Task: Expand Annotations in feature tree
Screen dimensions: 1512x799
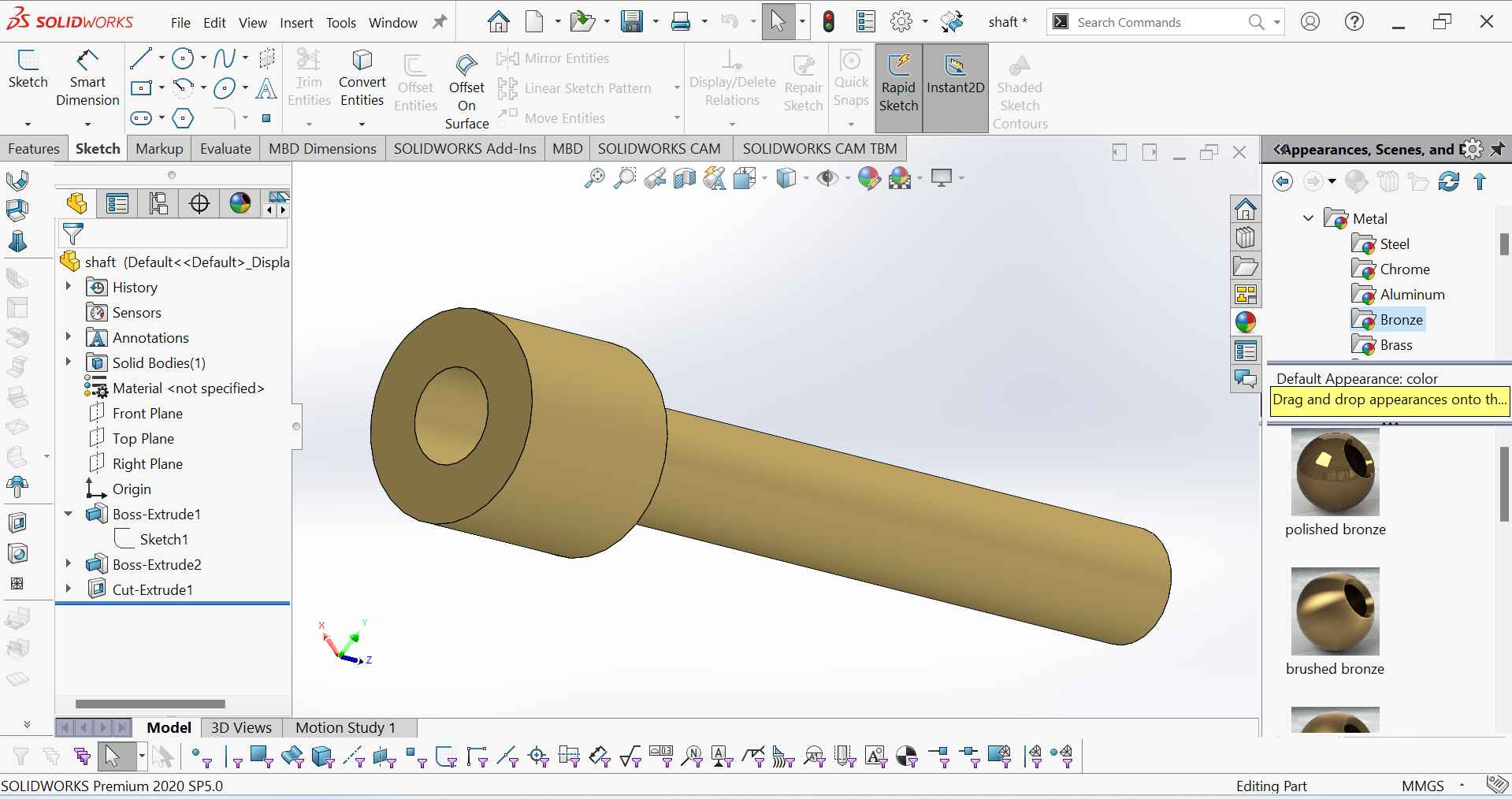Action: coord(69,337)
